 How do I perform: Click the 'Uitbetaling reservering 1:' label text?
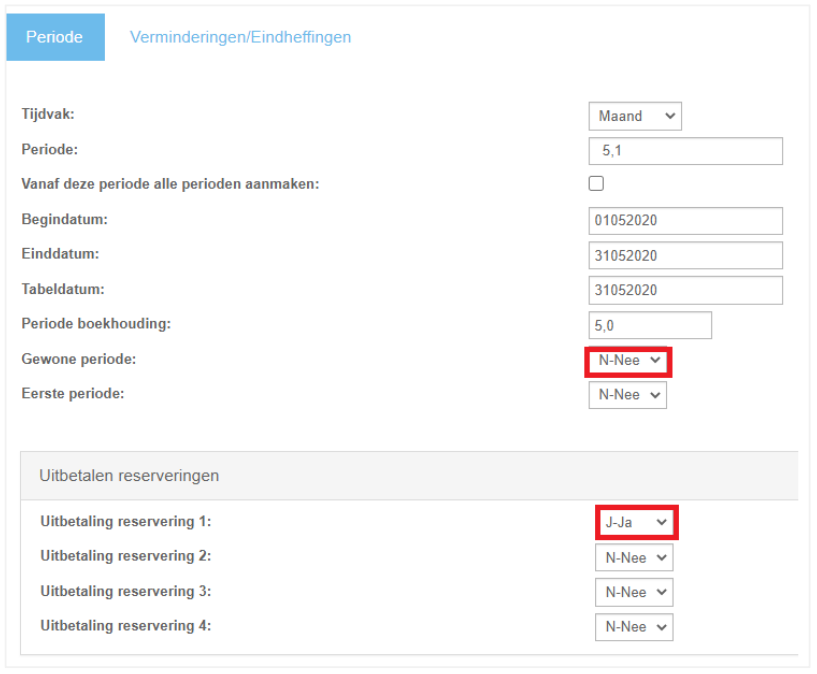pyautogui.click(x=126, y=521)
